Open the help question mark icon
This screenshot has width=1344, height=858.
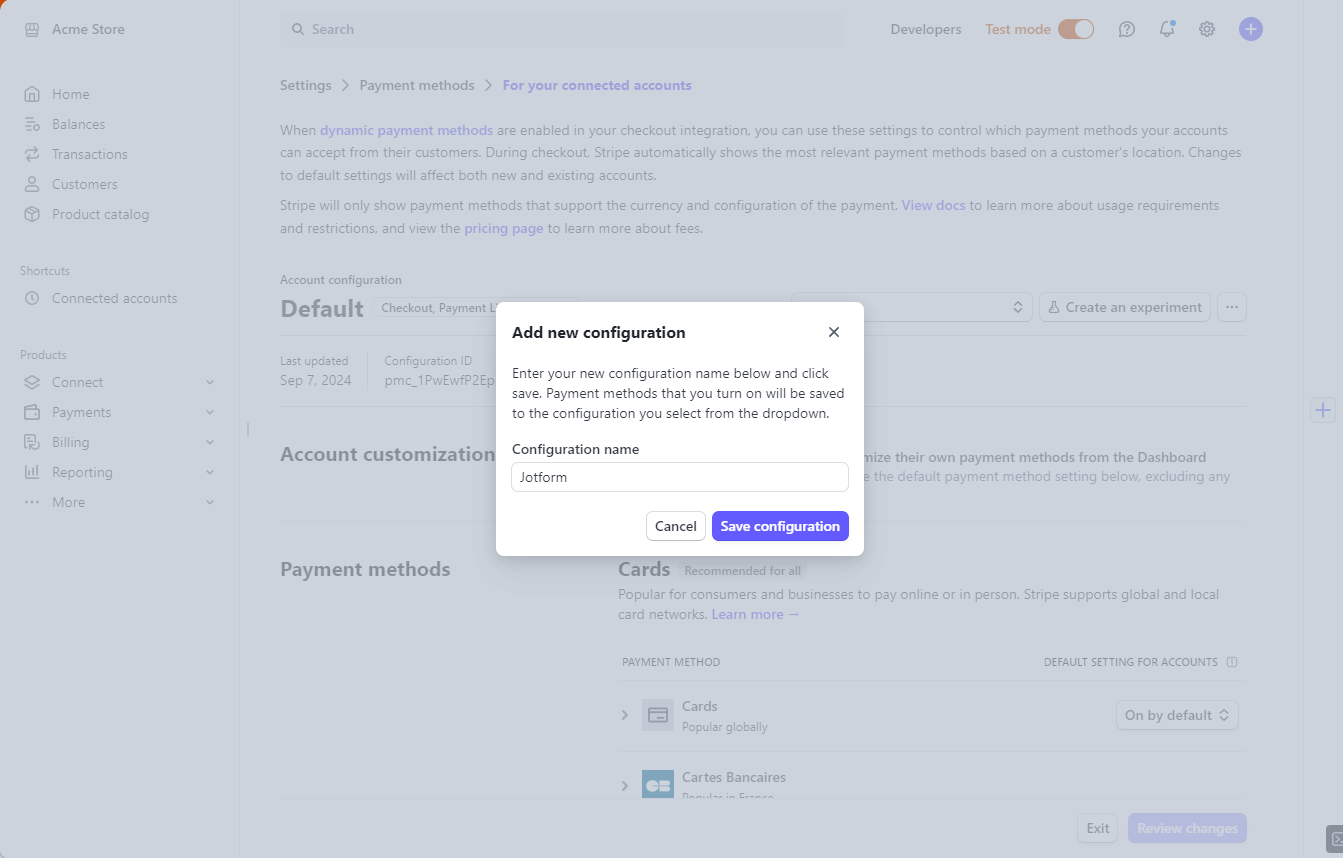coord(1127,29)
